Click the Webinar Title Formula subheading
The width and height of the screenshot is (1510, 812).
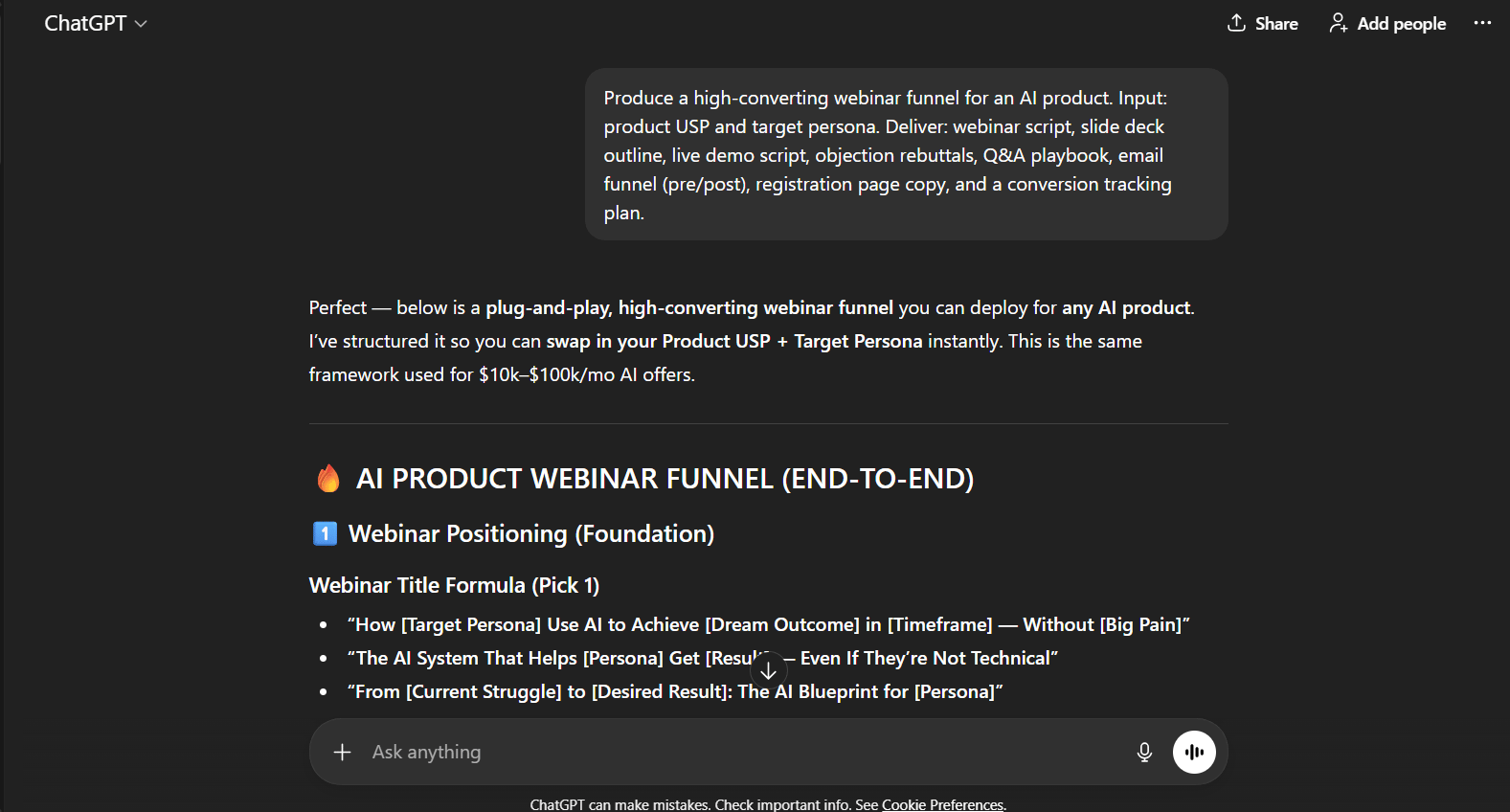point(454,585)
